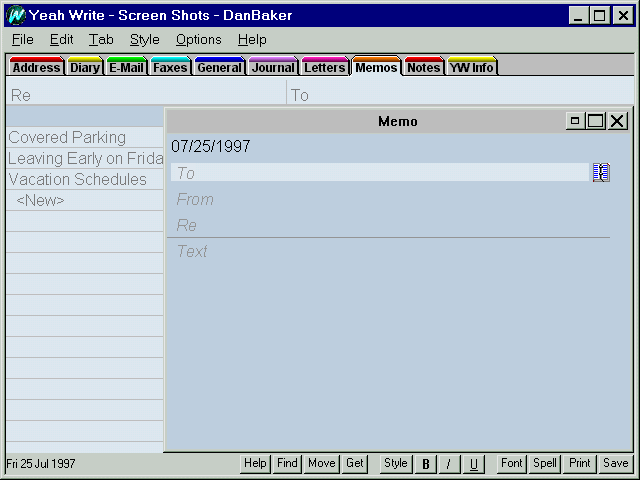
Task: Switch to the Address tab
Action: click(36, 67)
